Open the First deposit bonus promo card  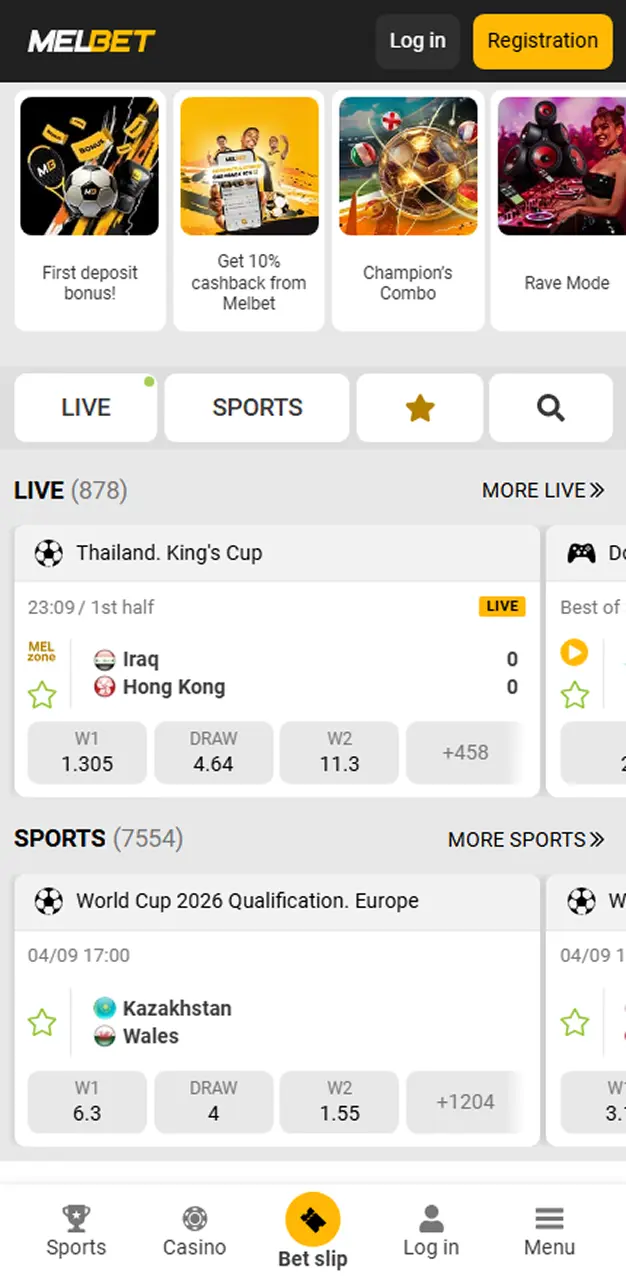tap(90, 210)
